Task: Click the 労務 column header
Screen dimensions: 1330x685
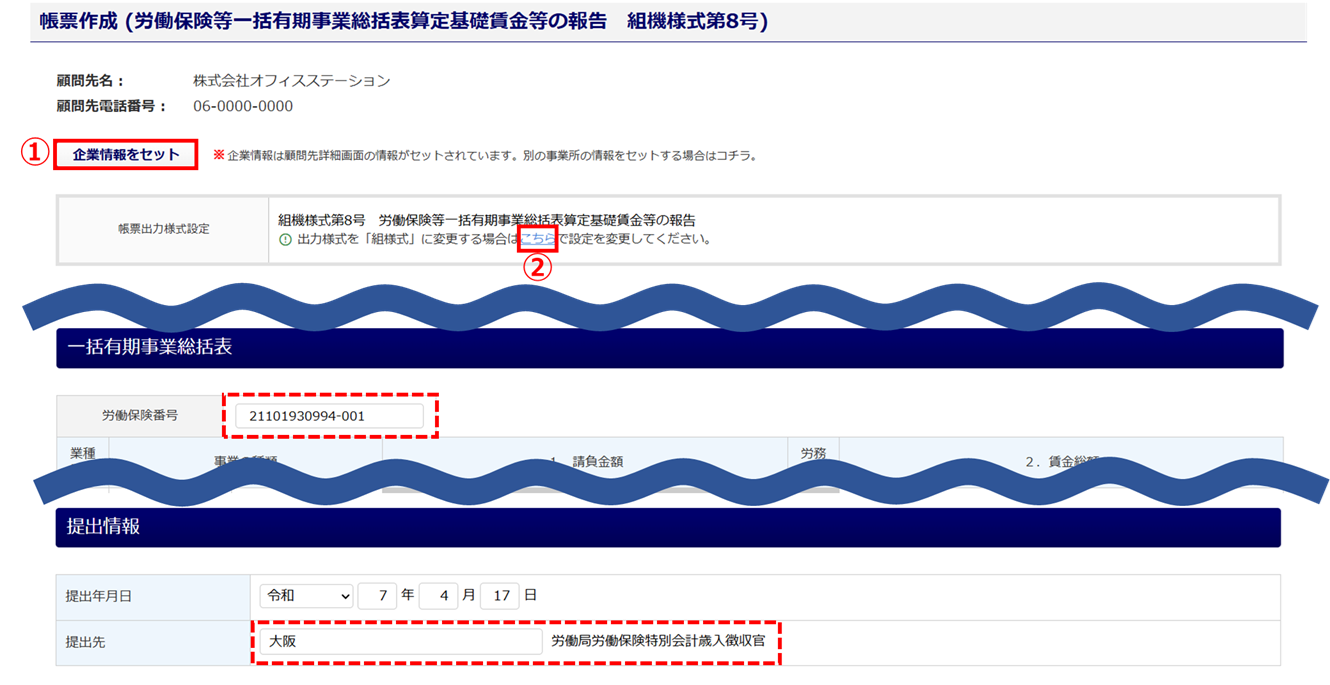Action: pos(814,453)
